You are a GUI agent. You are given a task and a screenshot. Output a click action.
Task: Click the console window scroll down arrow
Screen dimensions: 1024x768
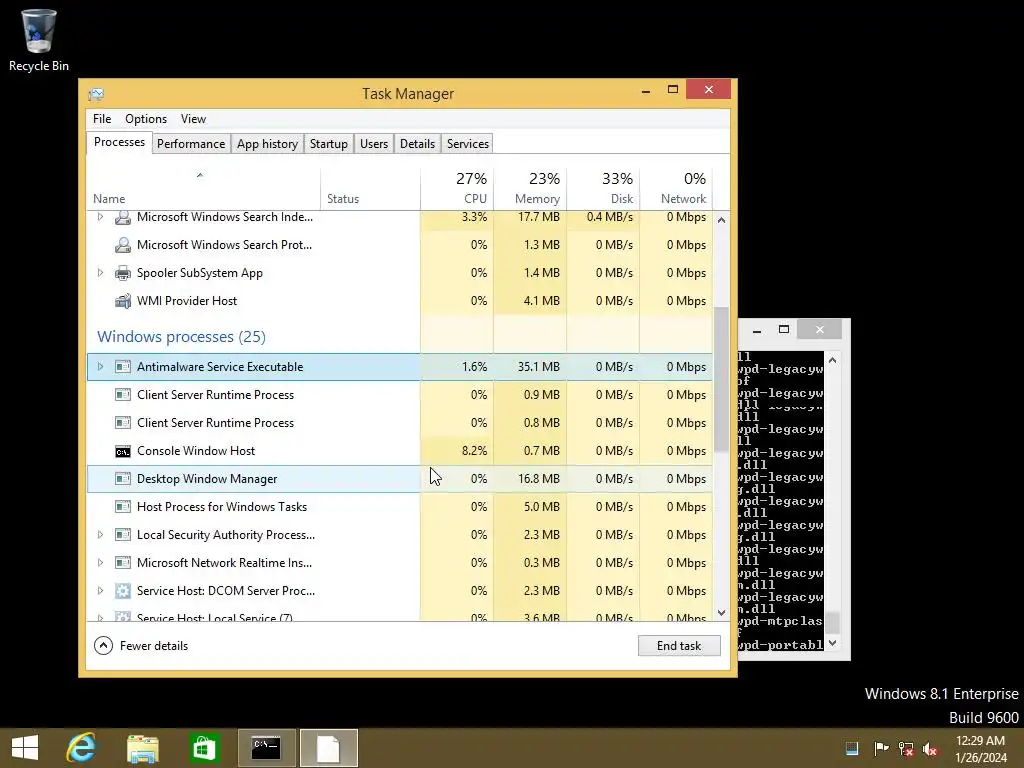point(832,643)
